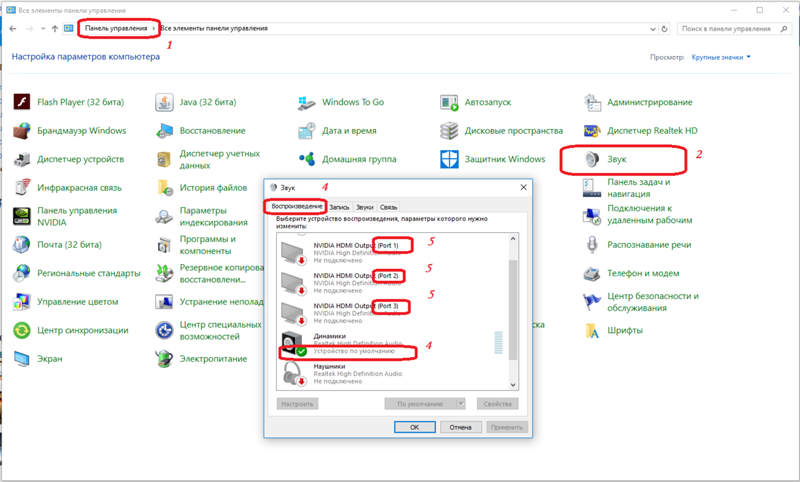Switch to Воспроизведение tab
Screen dimensions: 800x482
point(296,207)
